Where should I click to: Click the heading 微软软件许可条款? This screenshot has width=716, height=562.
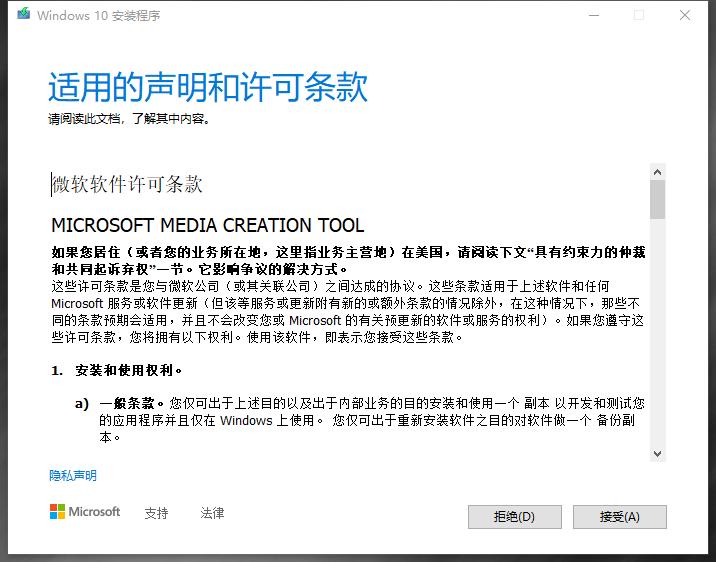pyautogui.click(x=127, y=184)
